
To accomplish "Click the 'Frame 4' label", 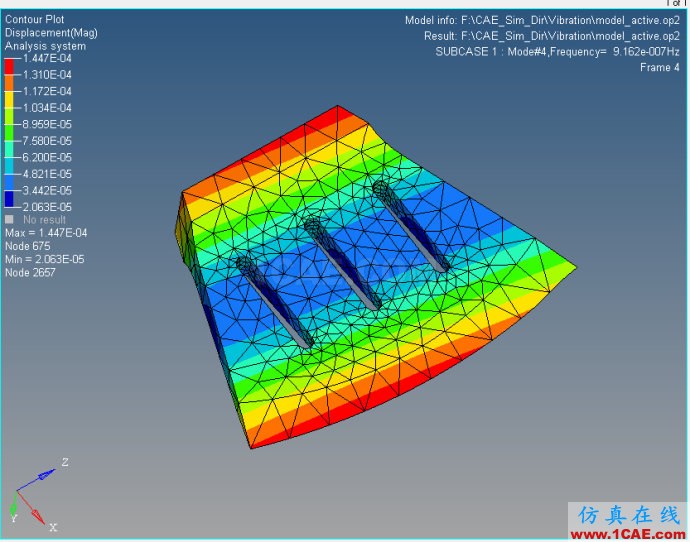I will point(660,68).
